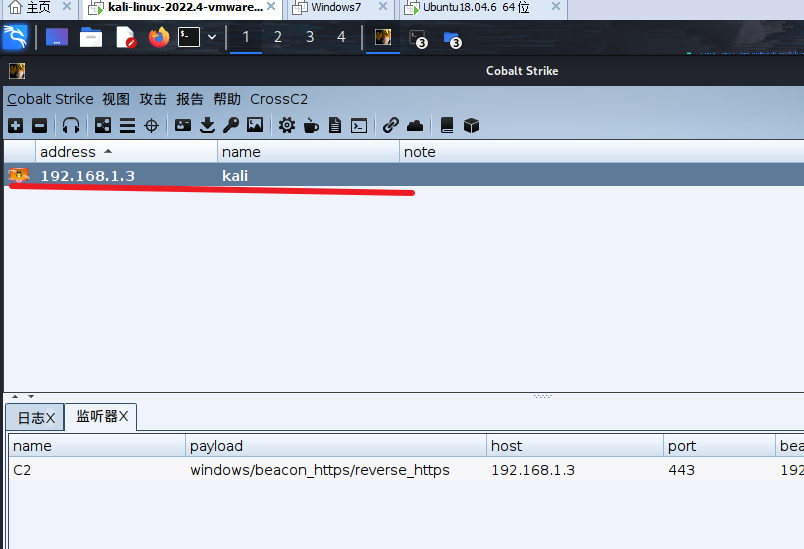
Task: Click the up arrow on the pane splitter
Action: click(15, 396)
